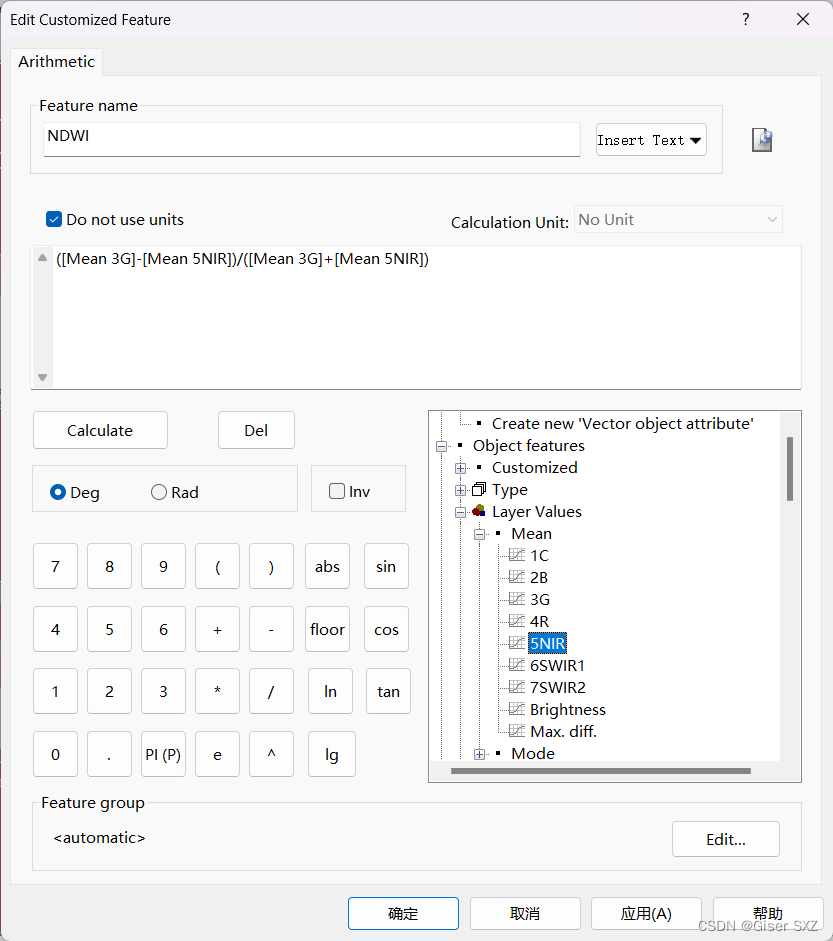Click the chart icon next to 4R
The image size is (833, 941).
click(x=517, y=621)
